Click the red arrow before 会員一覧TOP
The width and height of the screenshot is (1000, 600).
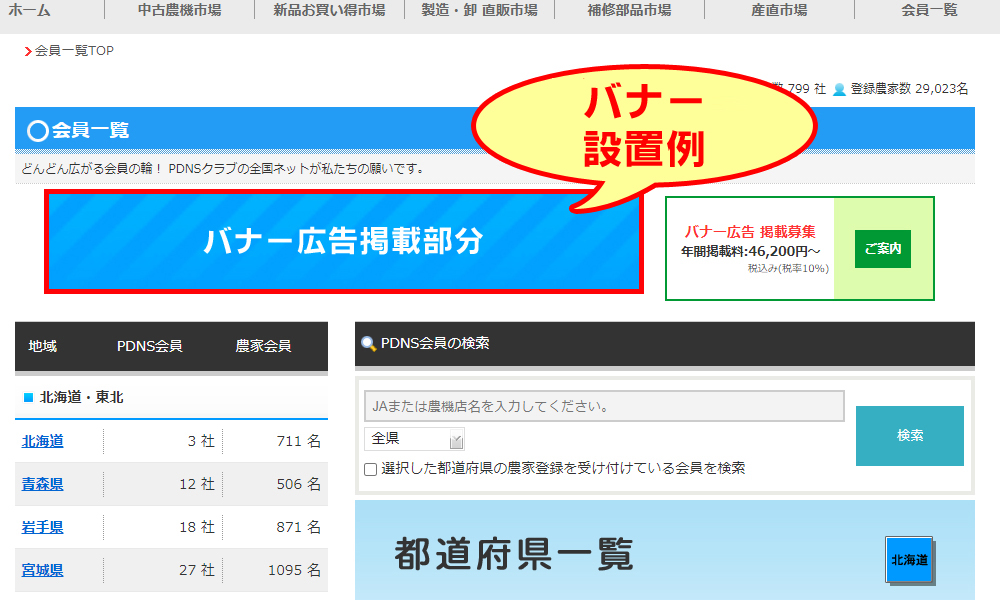coord(28,51)
